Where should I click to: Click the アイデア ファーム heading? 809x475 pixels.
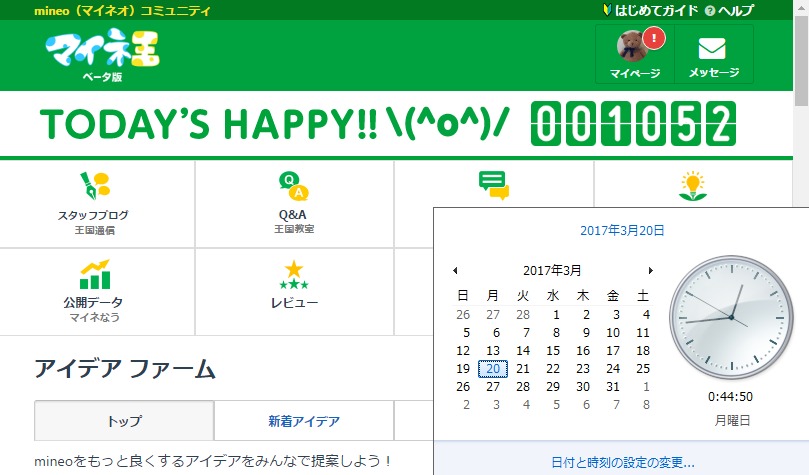tap(125, 369)
